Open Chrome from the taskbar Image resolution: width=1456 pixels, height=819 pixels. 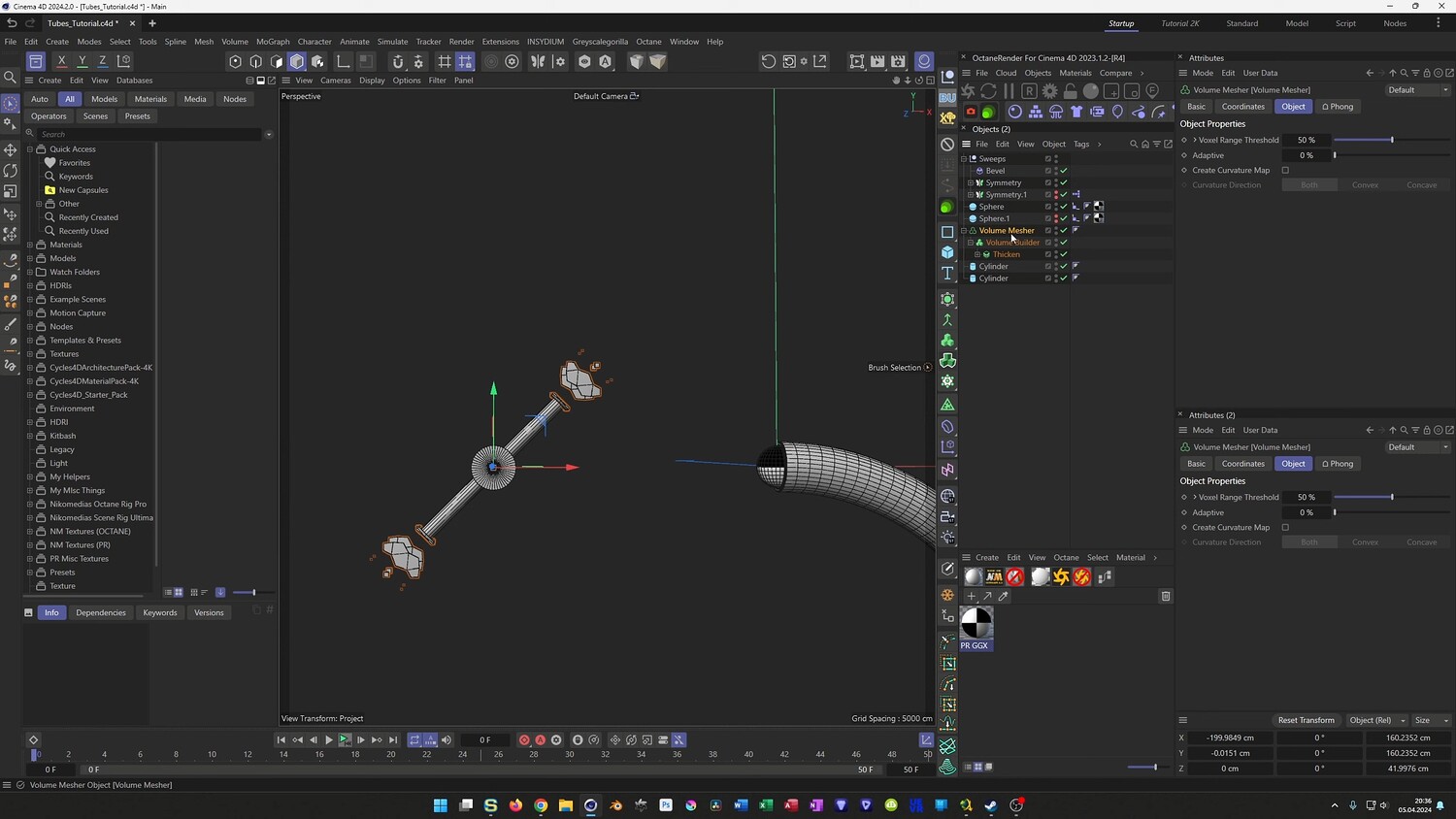coord(541,805)
